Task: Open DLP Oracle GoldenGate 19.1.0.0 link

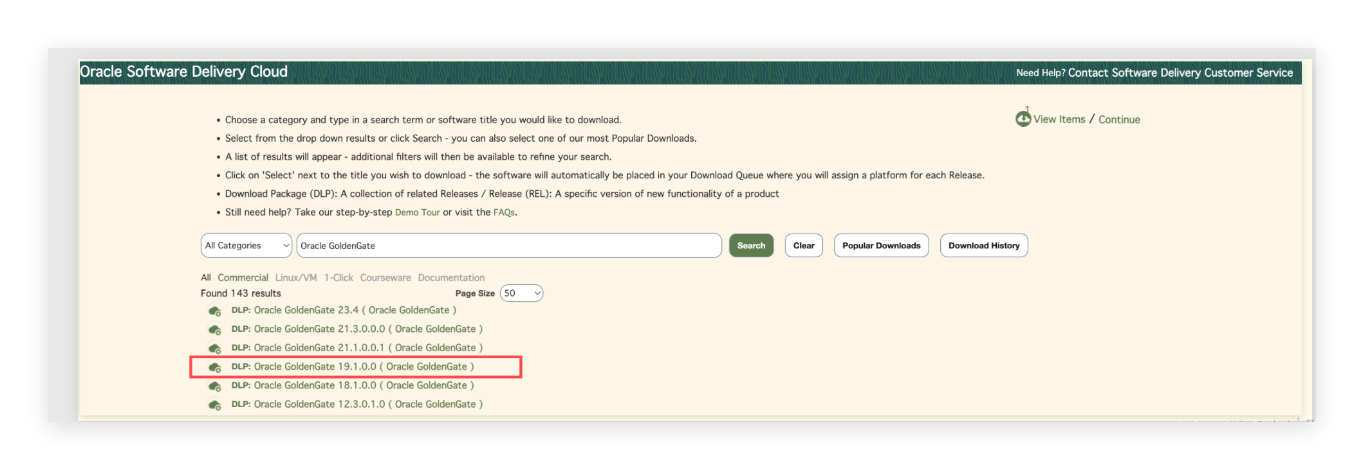Action: [352, 367]
